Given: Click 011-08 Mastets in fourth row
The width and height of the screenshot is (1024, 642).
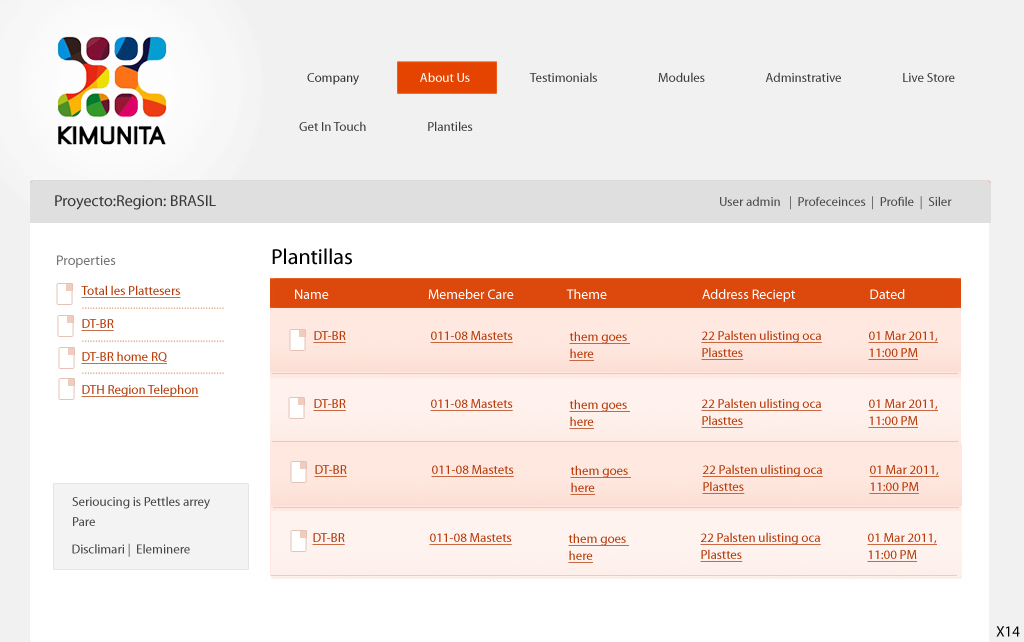Looking at the screenshot, I should (x=470, y=538).
